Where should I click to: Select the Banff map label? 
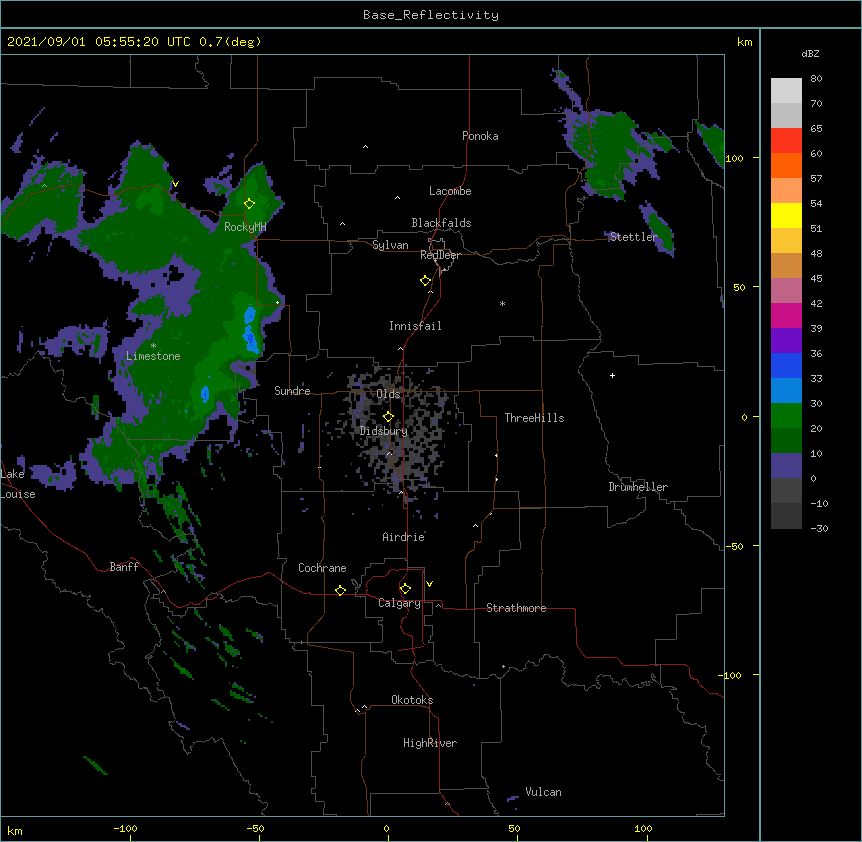pos(124,567)
